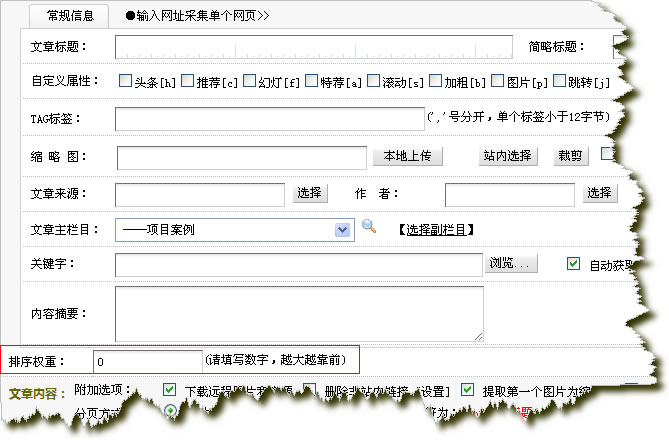Open the 输入网址采集单个网页 tab
The height and width of the screenshot is (440, 669).
pyautogui.click(x=197, y=16)
